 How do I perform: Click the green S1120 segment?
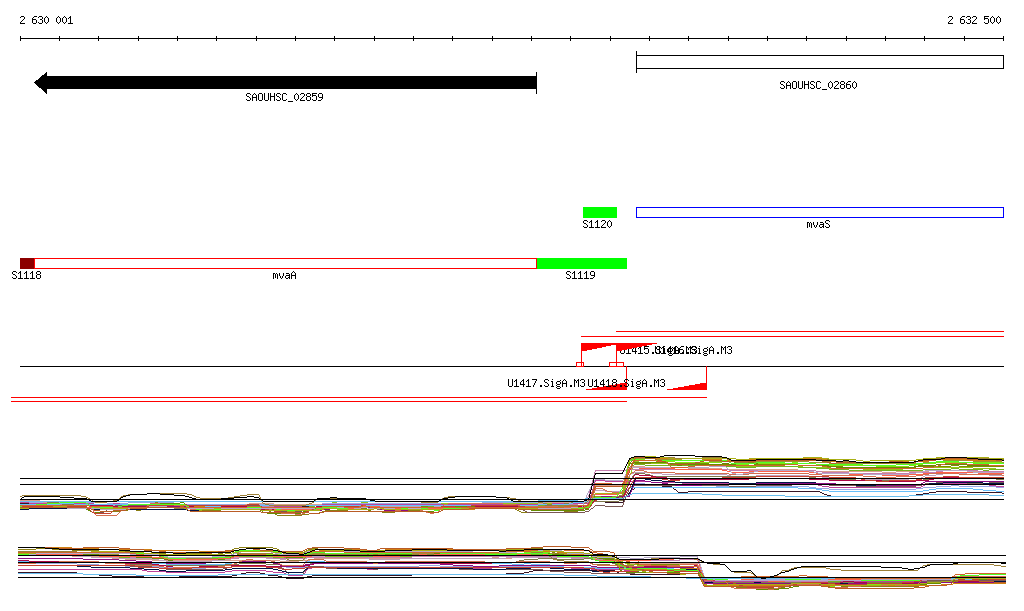point(600,212)
